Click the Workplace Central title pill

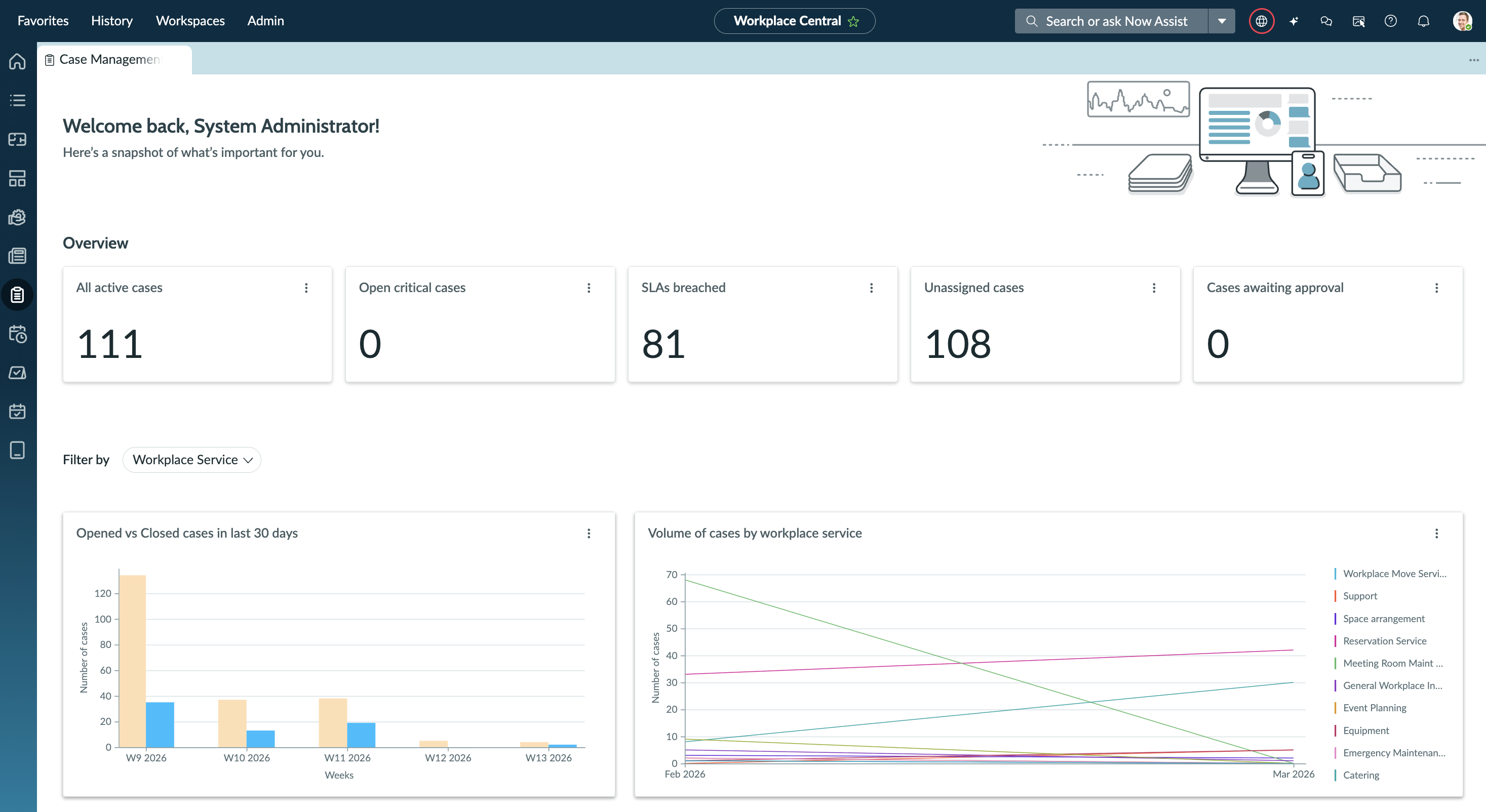pos(794,21)
